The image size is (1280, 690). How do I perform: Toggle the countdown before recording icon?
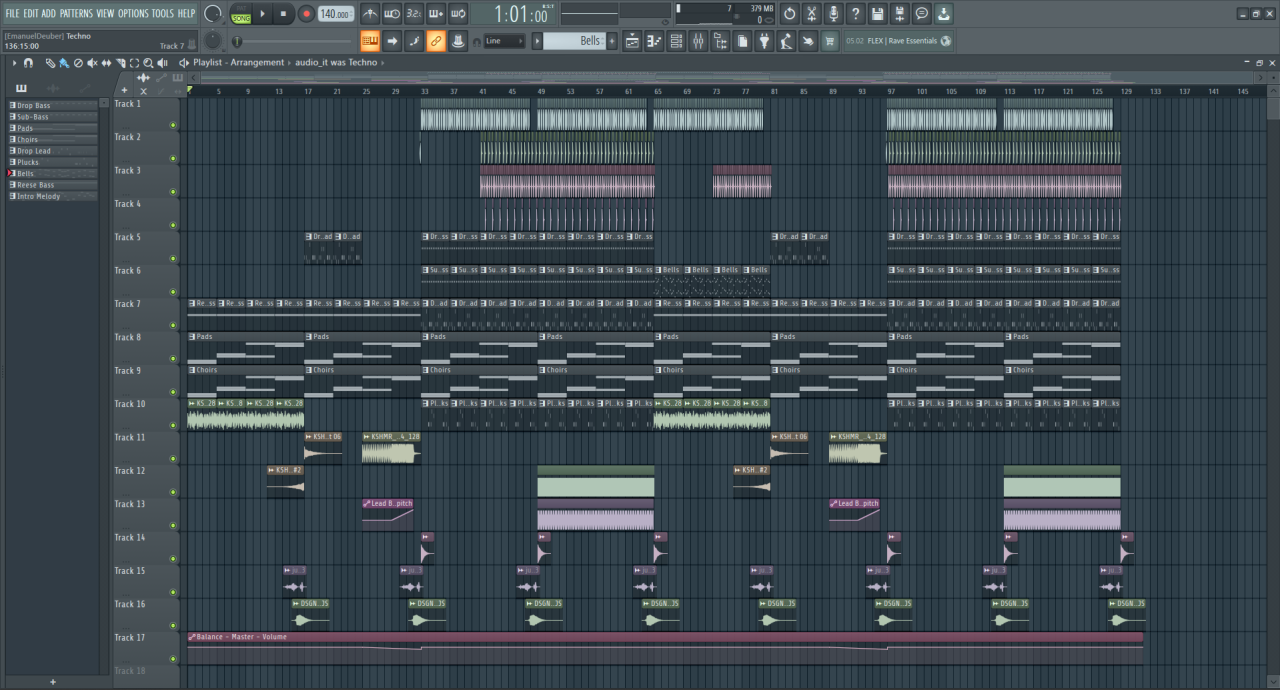tap(414, 14)
